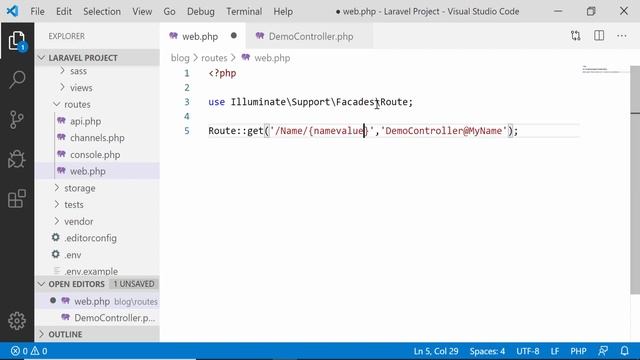
Task: Open the Edit menu
Action: pos(64,11)
